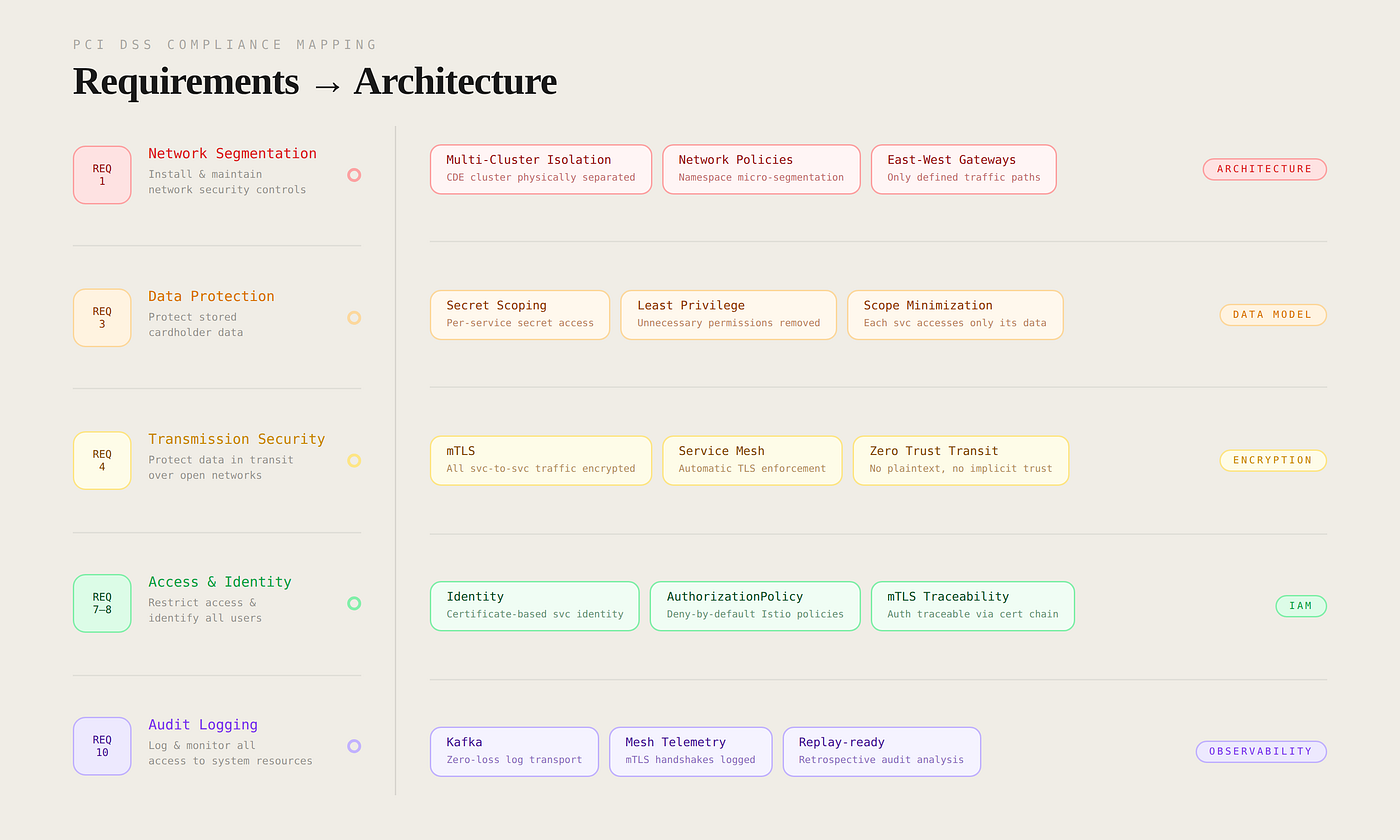The width and height of the screenshot is (1400, 840).
Task: Select the Replay-ready card
Action: (882, 752)
